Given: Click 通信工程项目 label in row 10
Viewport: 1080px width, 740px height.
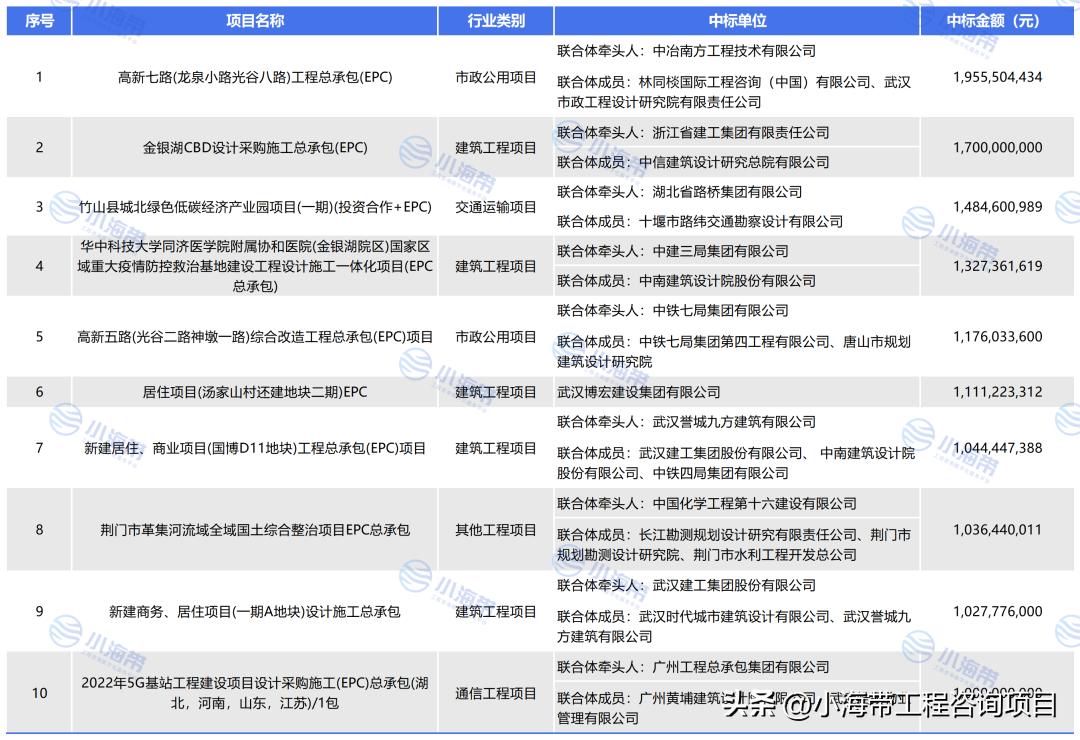Looking at the screenshot, I should (x=497, y=692).
